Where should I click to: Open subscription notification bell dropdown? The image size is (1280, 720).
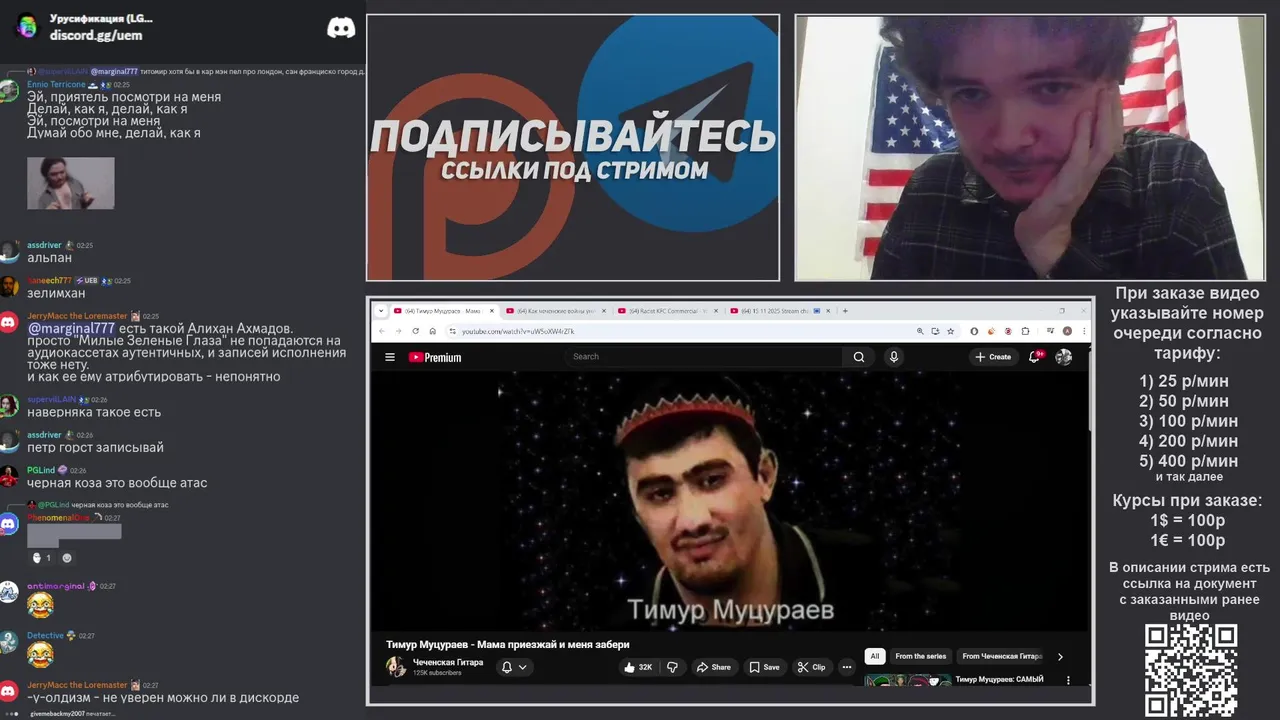click(x=514, y=667)
